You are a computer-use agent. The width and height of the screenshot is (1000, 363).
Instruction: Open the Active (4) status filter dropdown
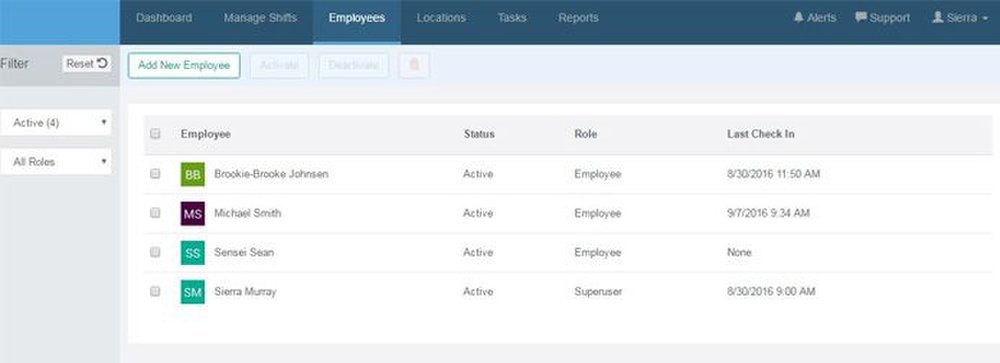56,122
